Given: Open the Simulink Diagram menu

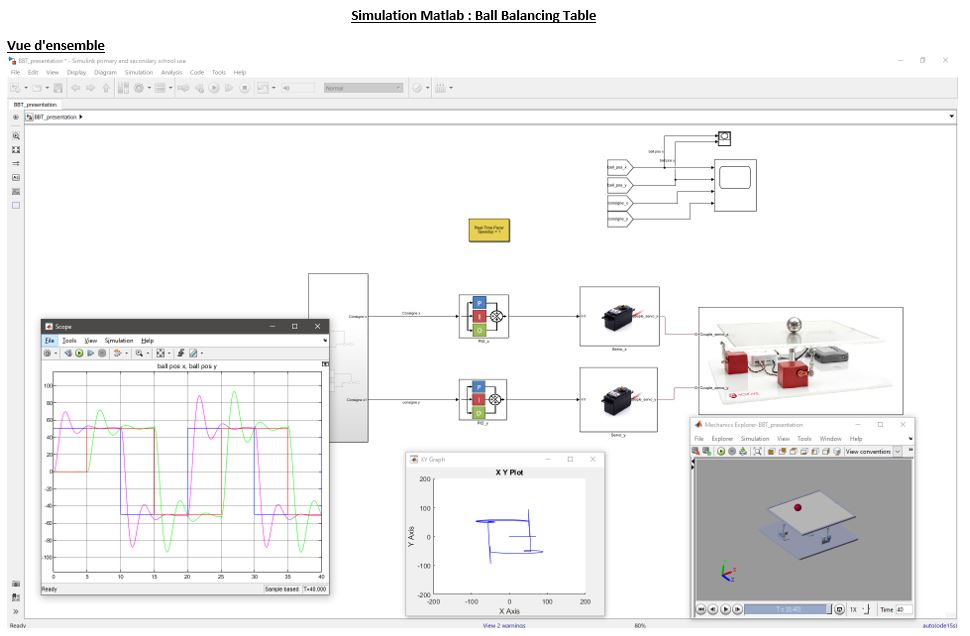Looking at the screenshot, I should click(105, 72).
